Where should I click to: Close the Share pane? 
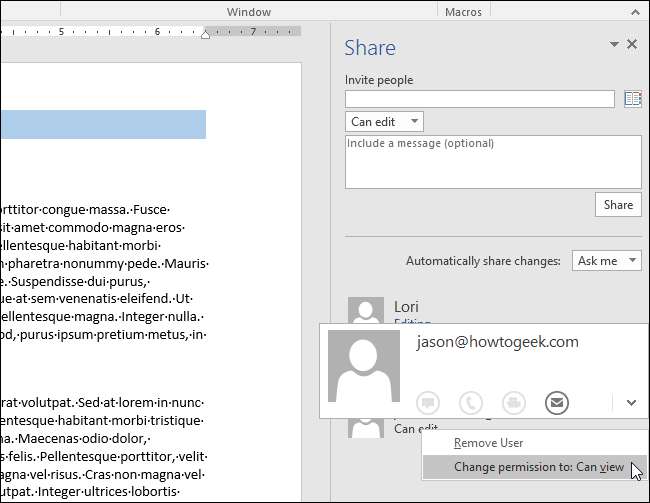coord(632,45)
